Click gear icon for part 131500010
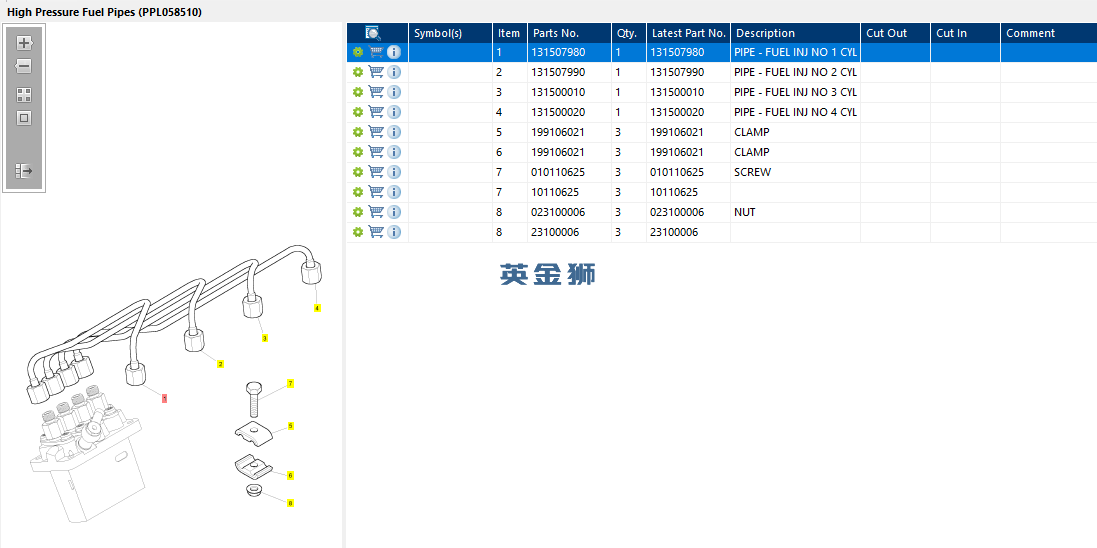The image size is (1097, 548). coord(358,92)
